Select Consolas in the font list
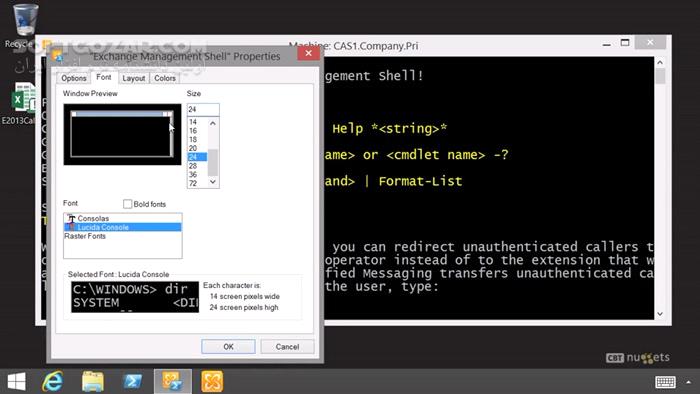700x394 pixels. pyautogui.click(x=123, y=218)
